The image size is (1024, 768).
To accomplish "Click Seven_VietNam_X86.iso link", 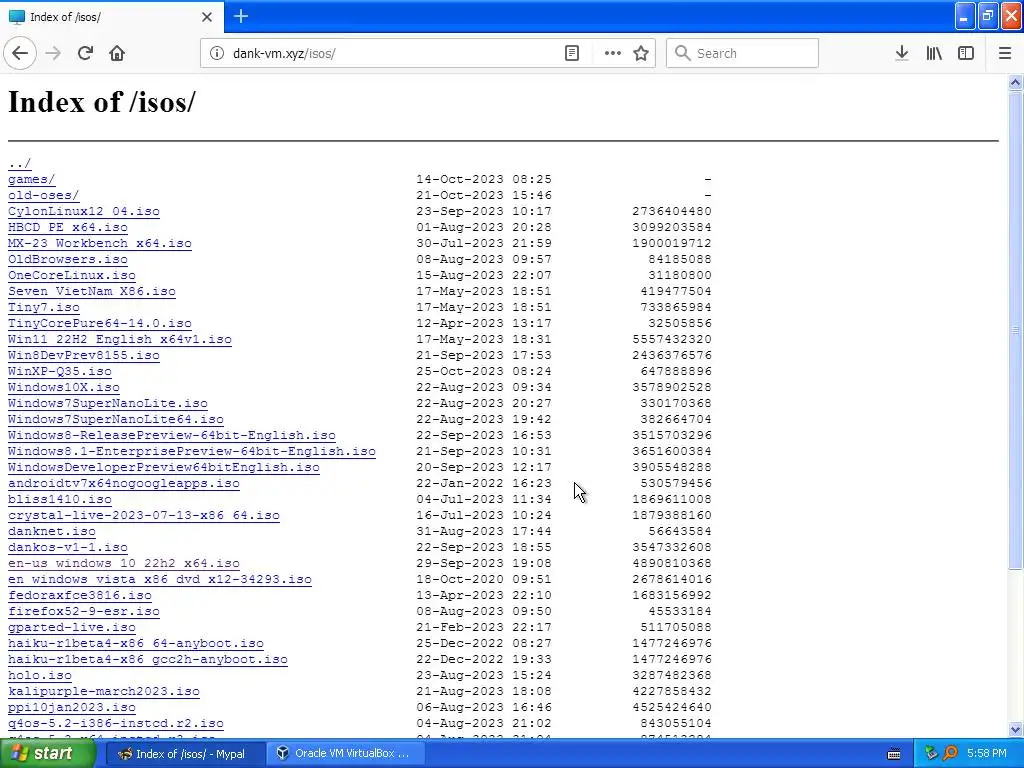I will pyautogui.click(x=92, y=291).
